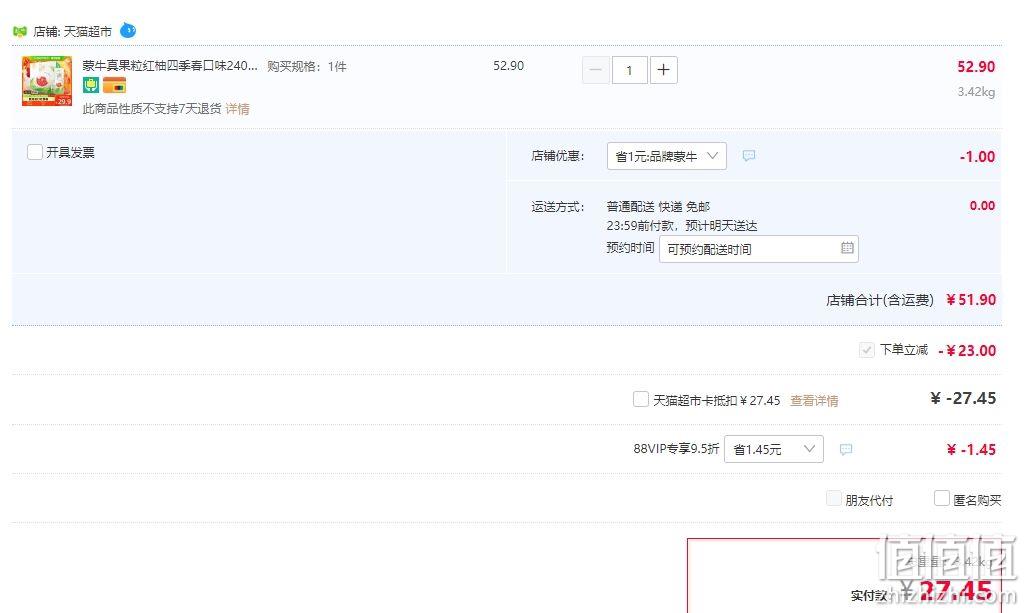Click the green Tmall store logo icon
This screenshot has height=613, width=1026.
[x=20, y=31]
